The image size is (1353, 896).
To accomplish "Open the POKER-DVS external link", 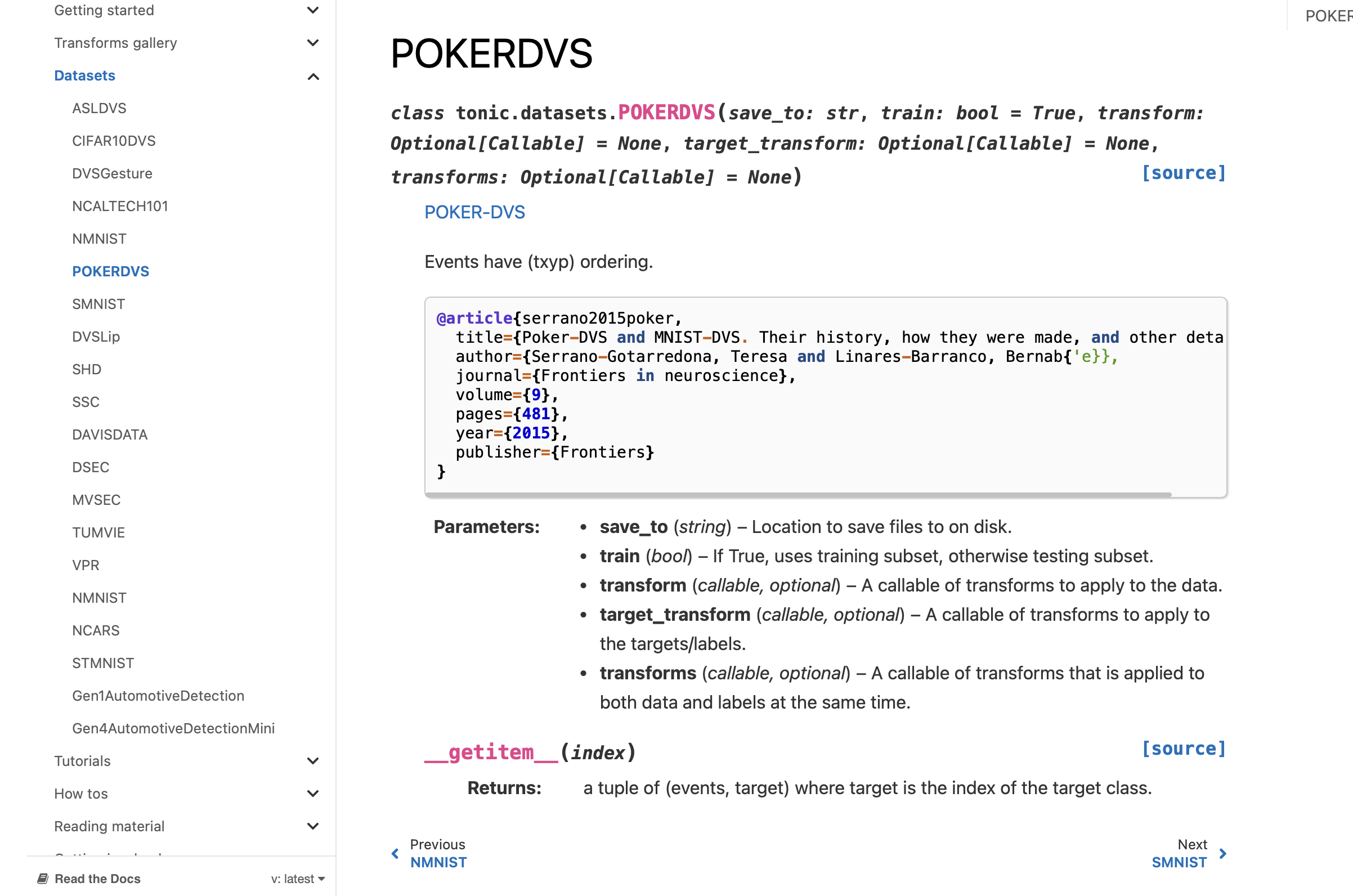I will click(474, 213).
